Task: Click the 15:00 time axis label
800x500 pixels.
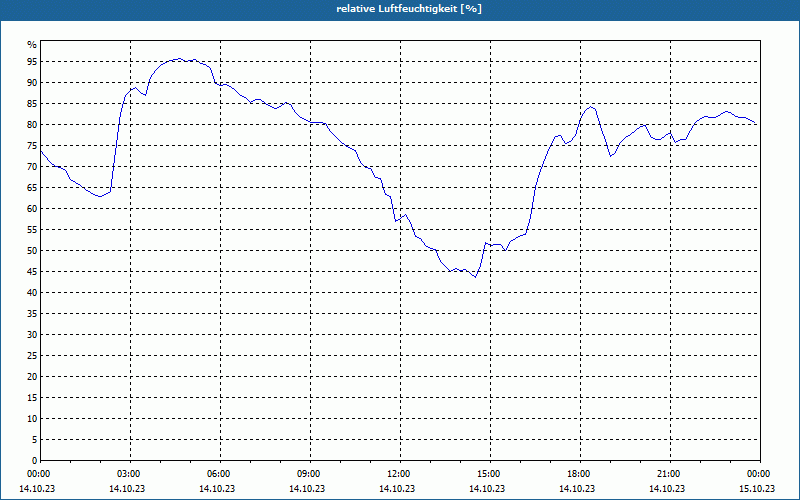Action: coord(488,474)
